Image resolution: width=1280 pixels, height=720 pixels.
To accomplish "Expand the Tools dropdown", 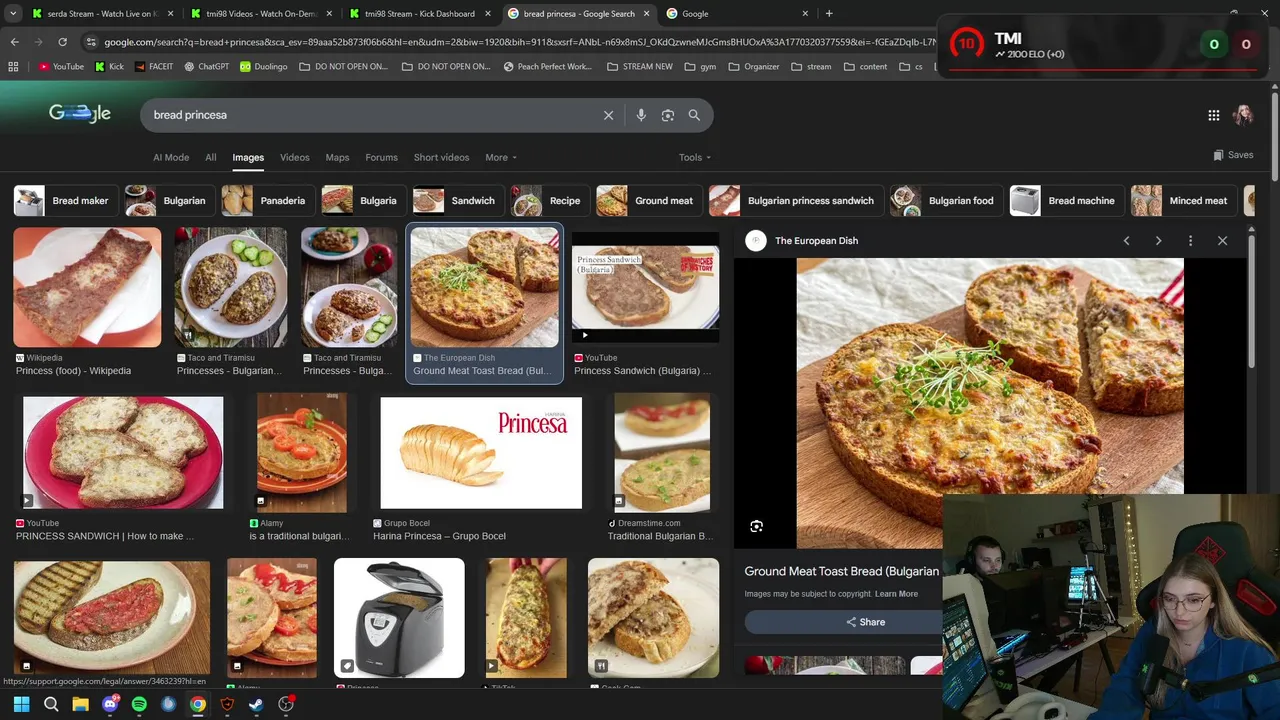I will (x=695, y=157).
